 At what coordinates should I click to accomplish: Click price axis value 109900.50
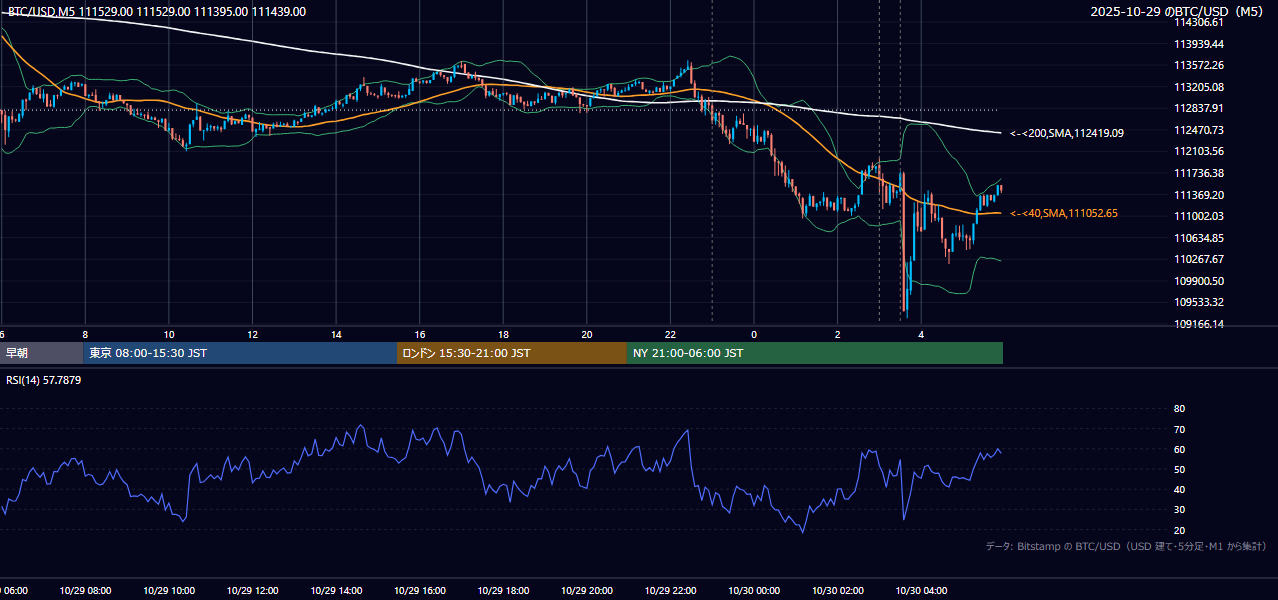(x=1199, y=281)
